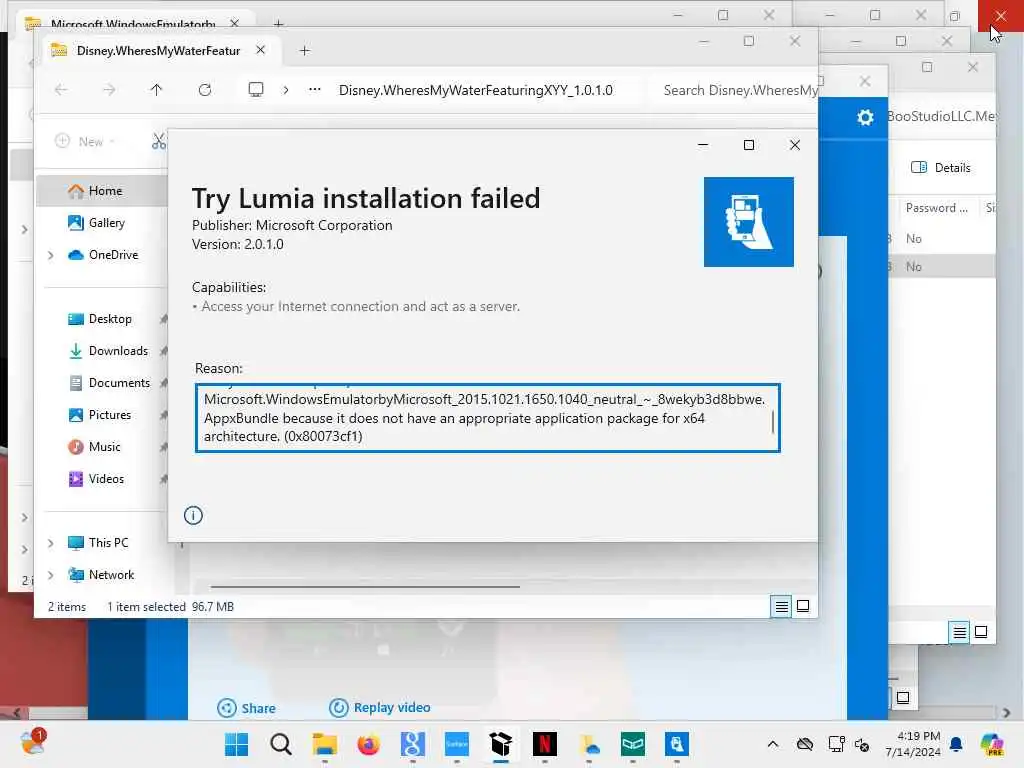Open Netflix from taskbar
Image resolution: width=1024 pixels, height=768 pixels.
pyautogui.click(x=545, y=744)
